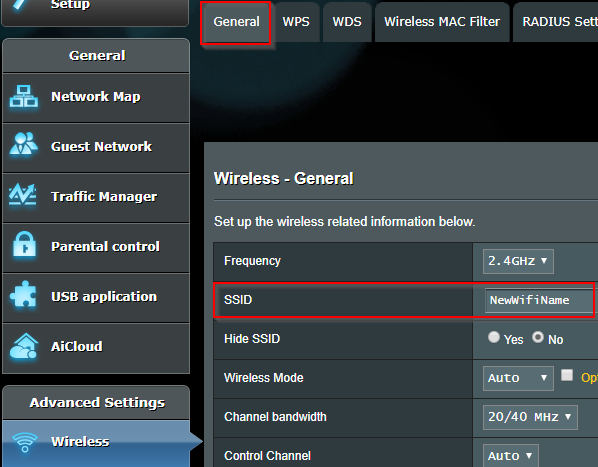Click the Wireless - General heading

pyautogui.click(x=283, y=178)
